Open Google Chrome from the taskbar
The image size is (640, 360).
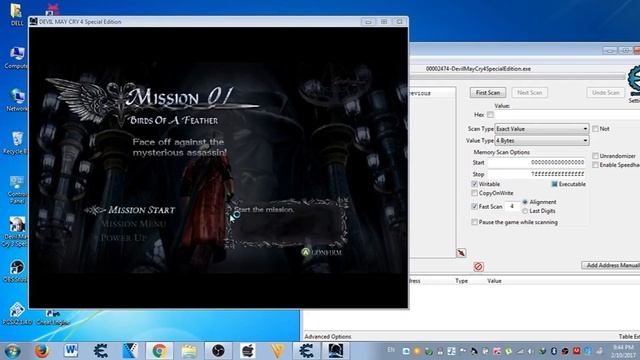click(159, 351)
